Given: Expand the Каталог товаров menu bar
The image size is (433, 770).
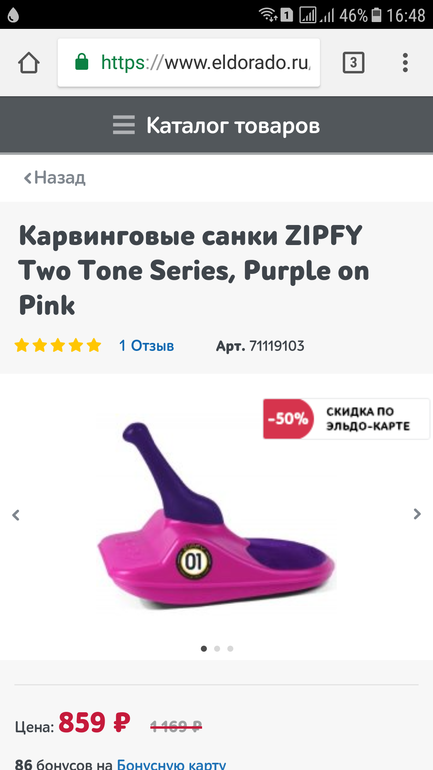Looking at the screenshot, I should [x=216, y=125].
